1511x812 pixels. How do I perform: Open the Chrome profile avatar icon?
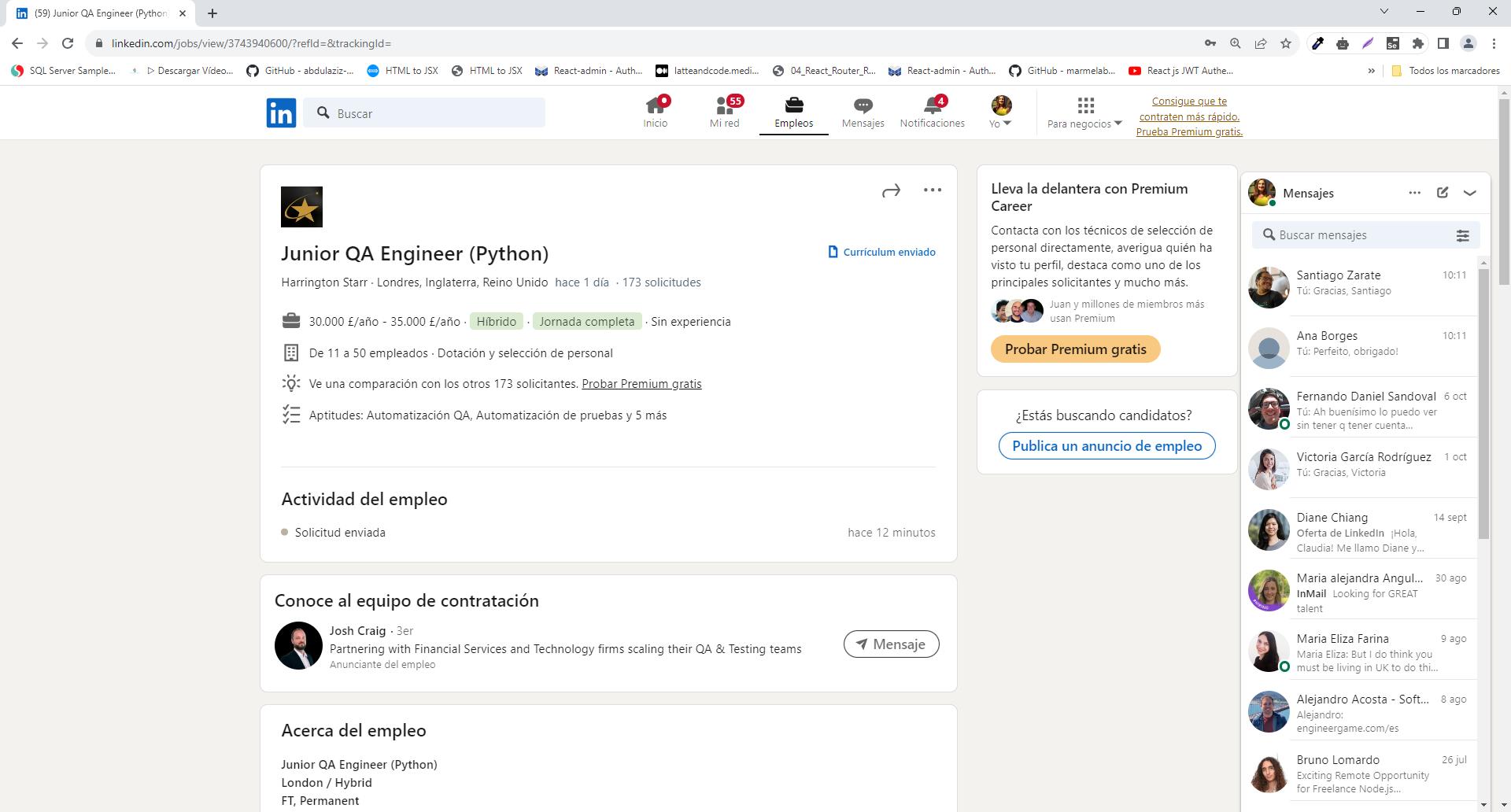(1469, 43)
